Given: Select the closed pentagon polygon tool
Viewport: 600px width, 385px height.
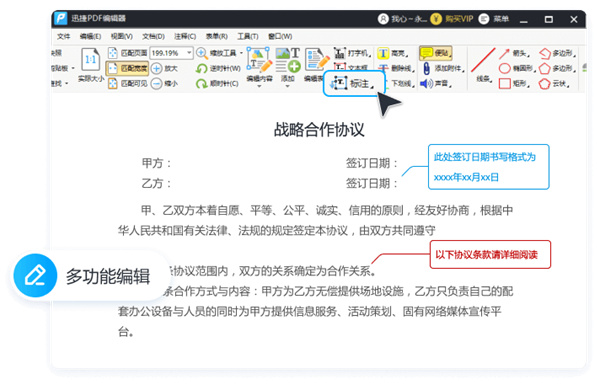Looking at the screenshot, I should click(x=545, y=69).
